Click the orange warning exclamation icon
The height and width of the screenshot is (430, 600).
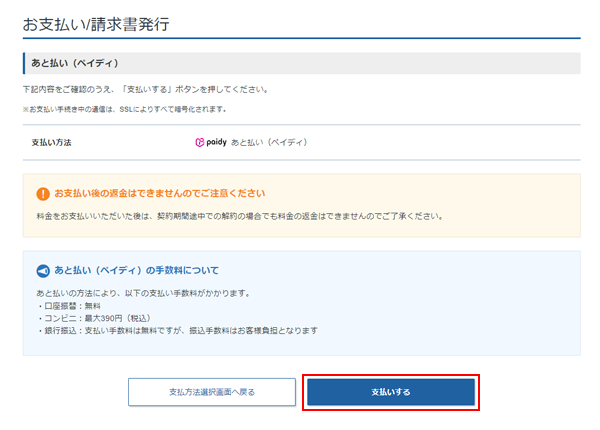[42, 194]
